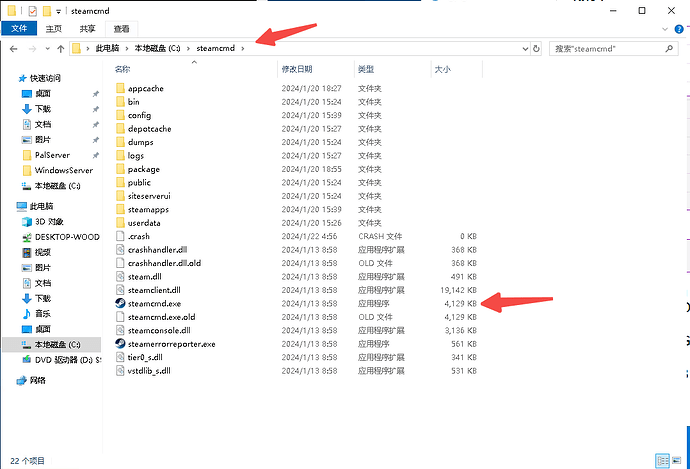The height and width of the screenshot is (469, 690).
Task: Open the Quick Access Toolbar customize dropdown
Action: coord(58,12)
